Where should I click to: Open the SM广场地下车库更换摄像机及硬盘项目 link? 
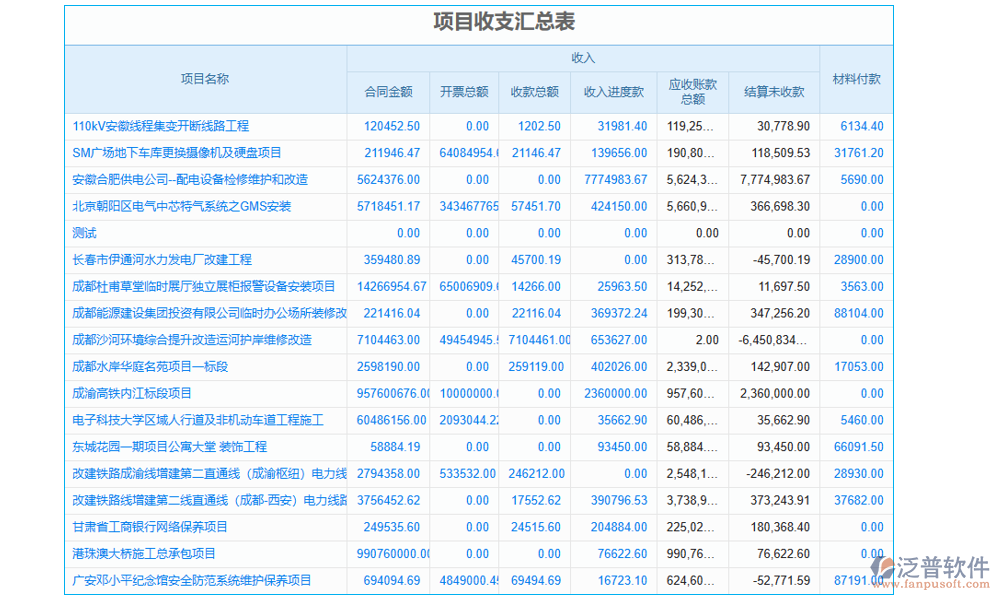pyautogui.click(x=177, y=153)
